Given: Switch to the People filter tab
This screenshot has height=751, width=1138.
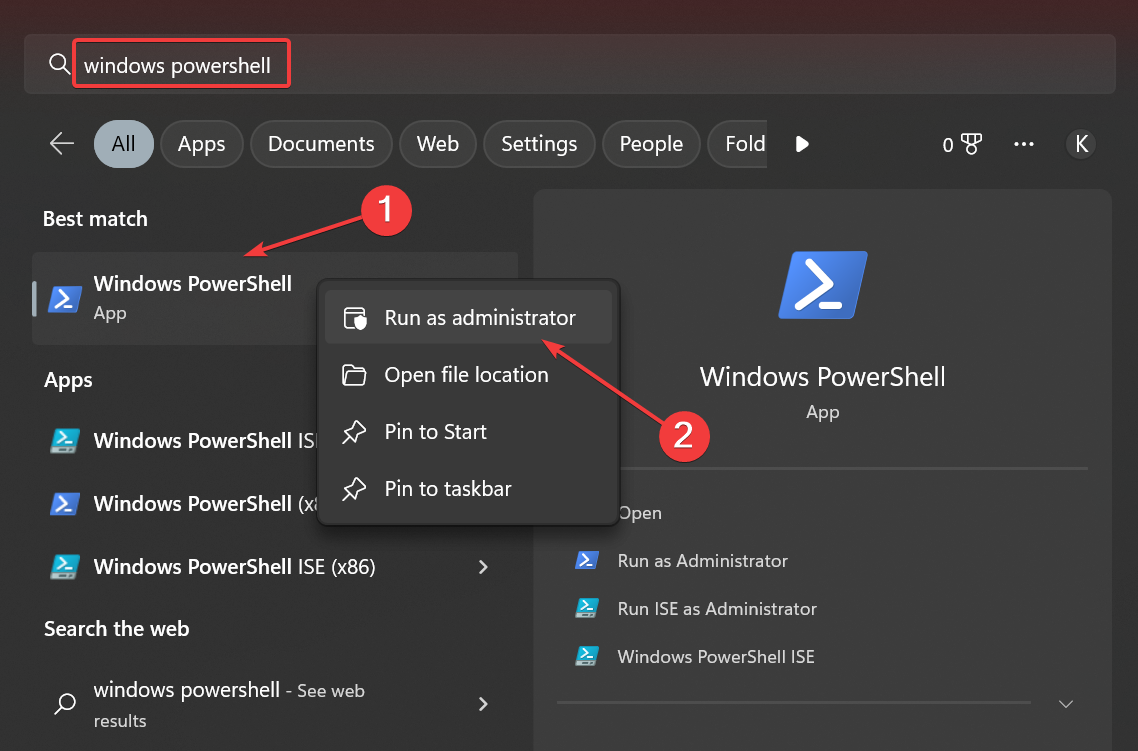Looking at the screenshot, I should tap(651, 144).
